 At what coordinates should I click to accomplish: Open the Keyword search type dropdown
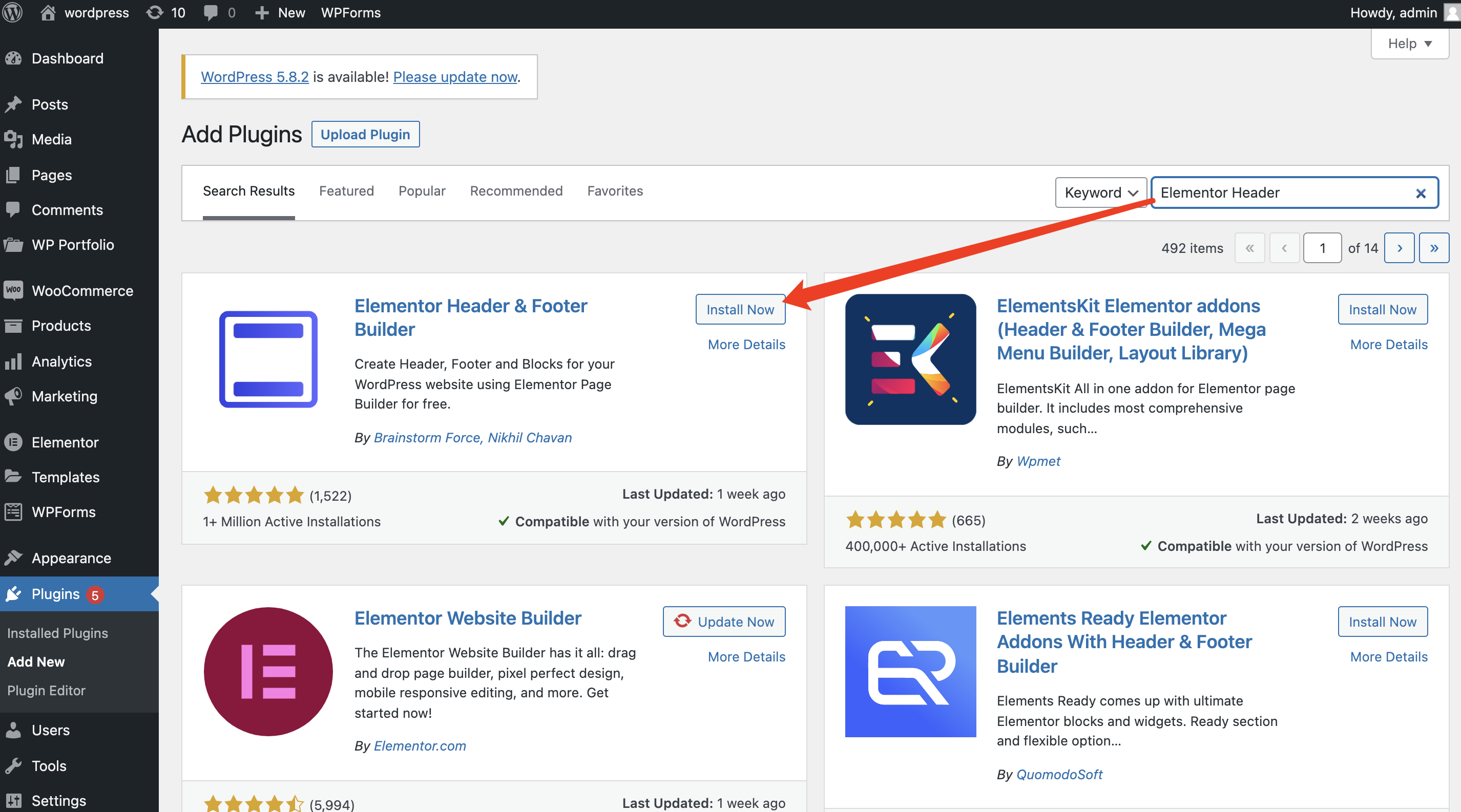[1101, 193]
